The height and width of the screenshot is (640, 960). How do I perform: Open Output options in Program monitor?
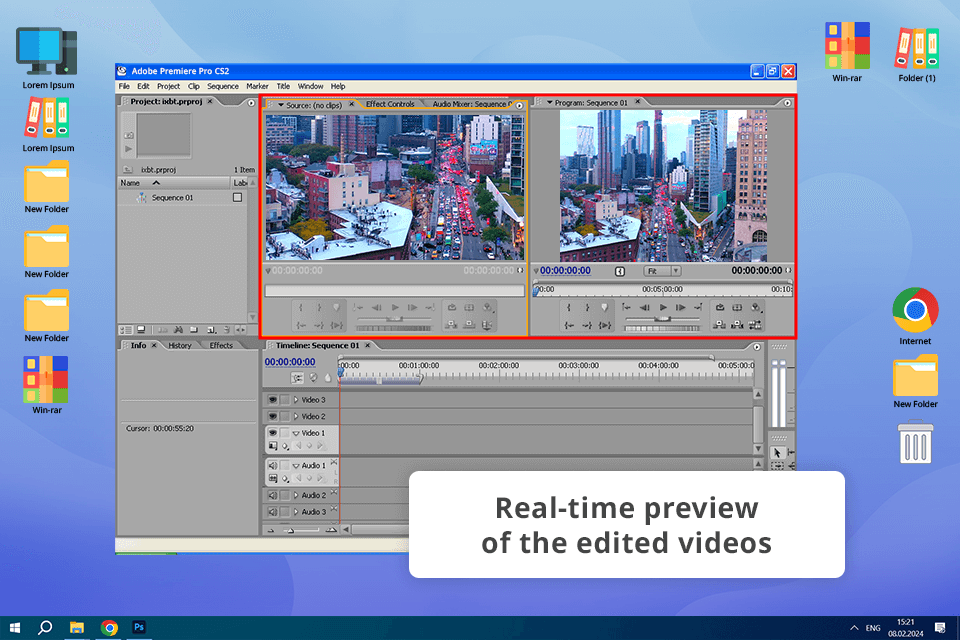tap(756, 307)
